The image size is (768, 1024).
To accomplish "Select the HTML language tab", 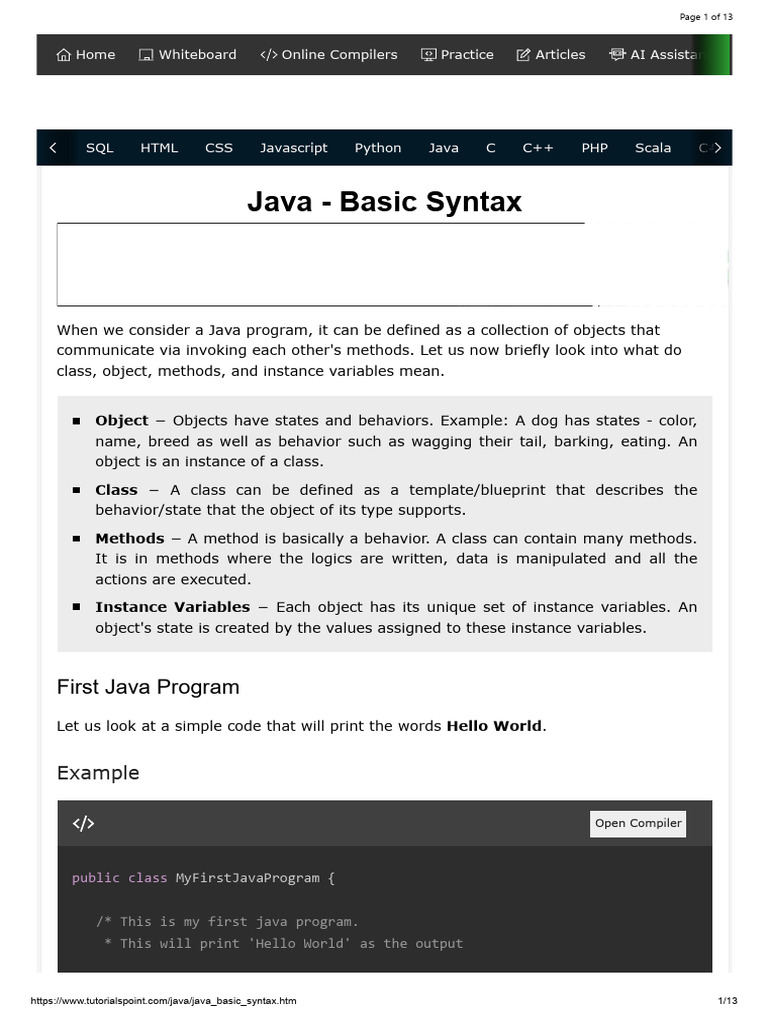I will 159,148.
